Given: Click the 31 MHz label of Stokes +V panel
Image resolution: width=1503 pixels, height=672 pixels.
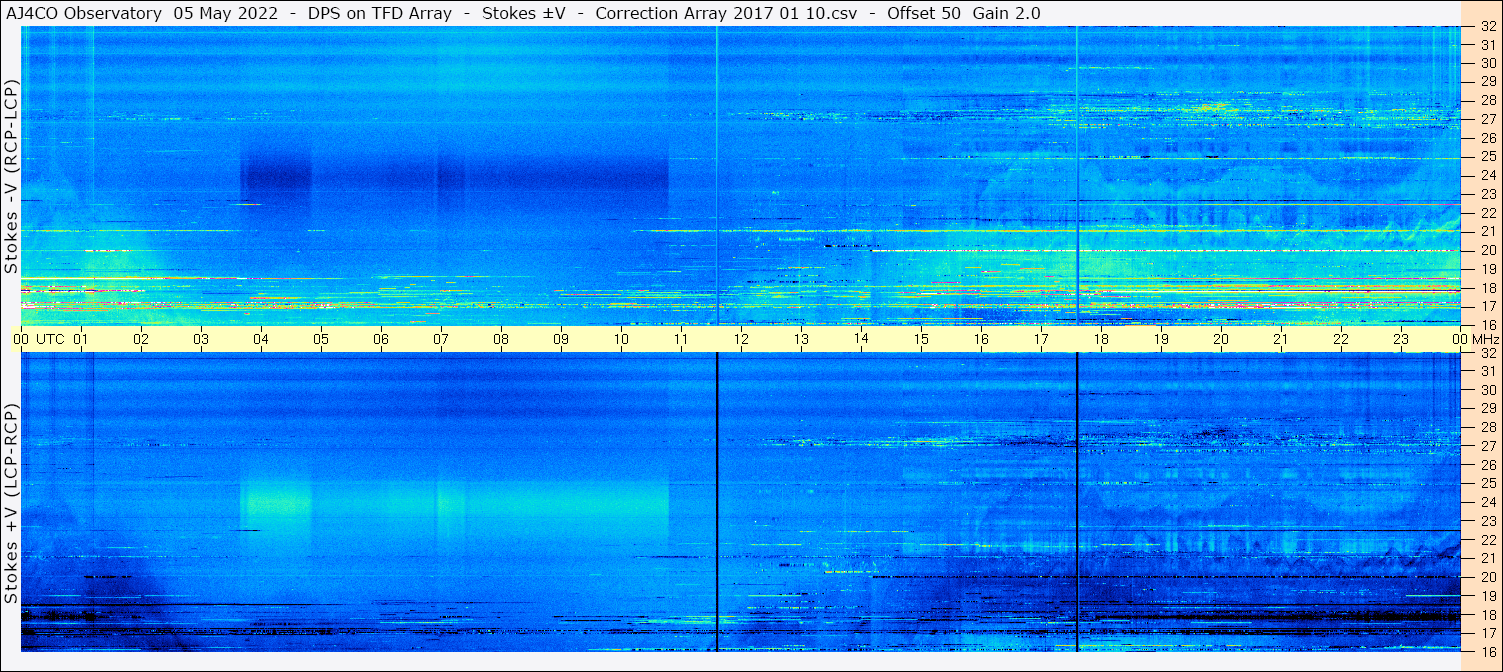Looking at the screenshot, I should coord(1488,371).
